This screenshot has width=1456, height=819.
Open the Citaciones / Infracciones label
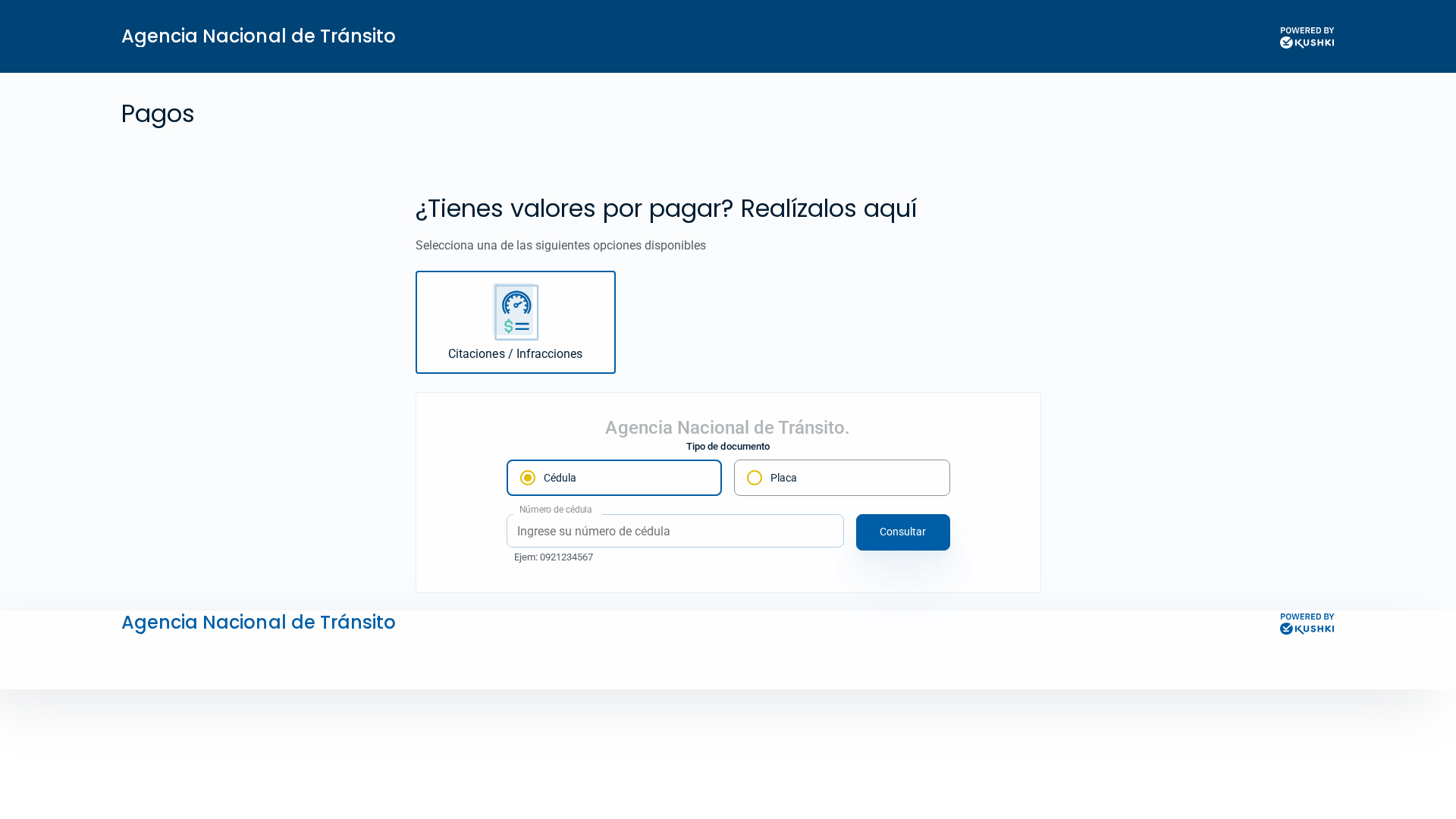(515, 354)
